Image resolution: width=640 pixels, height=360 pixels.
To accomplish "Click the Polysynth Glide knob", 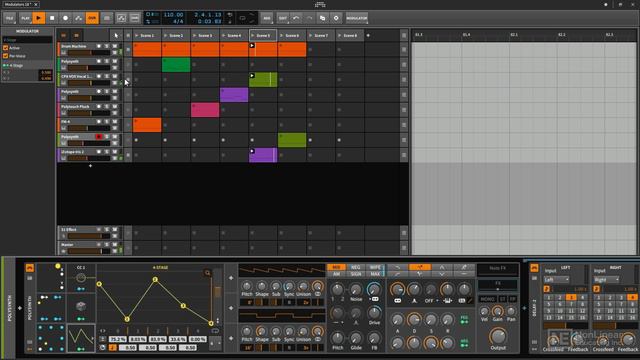I will [356, 338].
